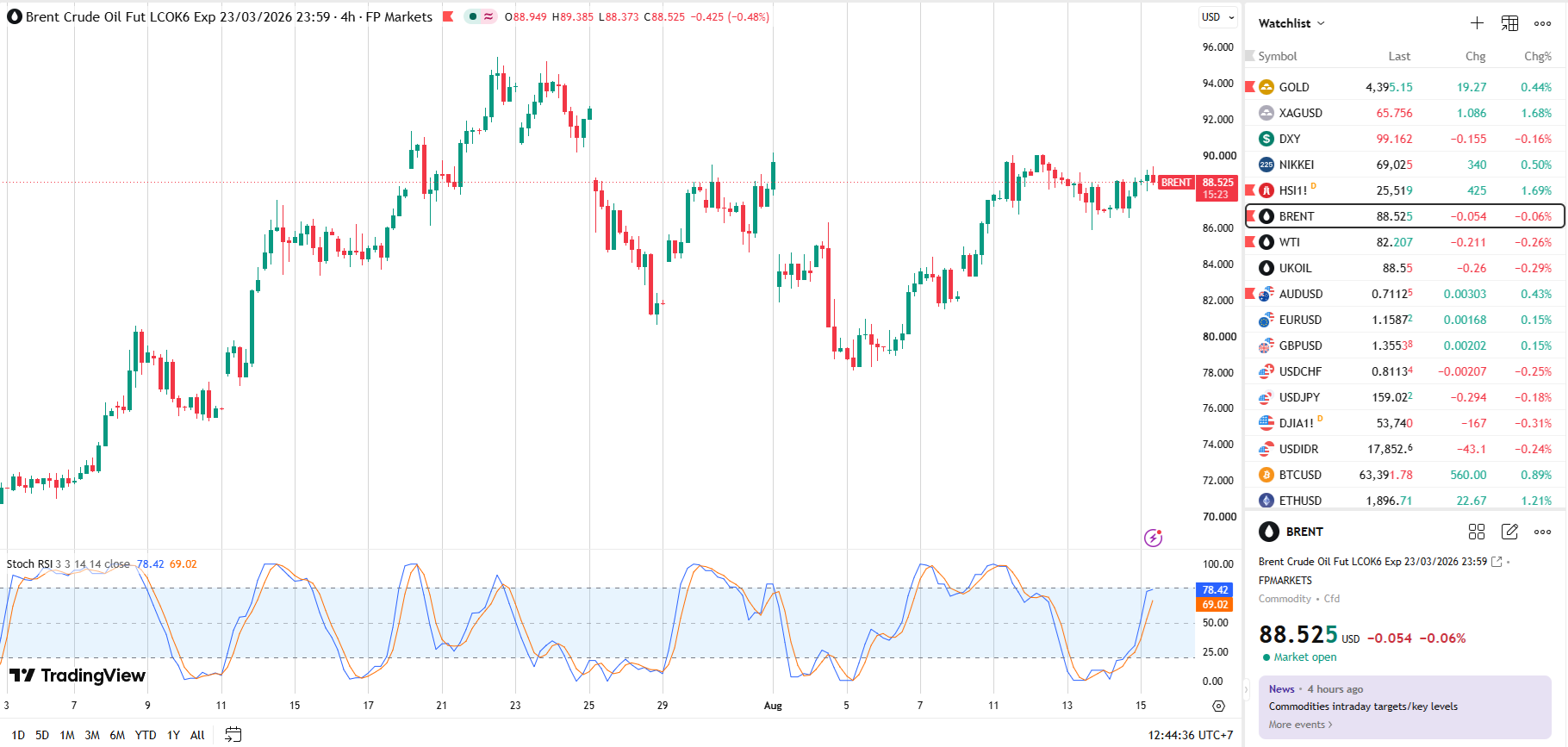This screenshot has width=1568, height=747.
Task: Click the AUDUSD flag pair icon
Action: [x=1266, y=294]
